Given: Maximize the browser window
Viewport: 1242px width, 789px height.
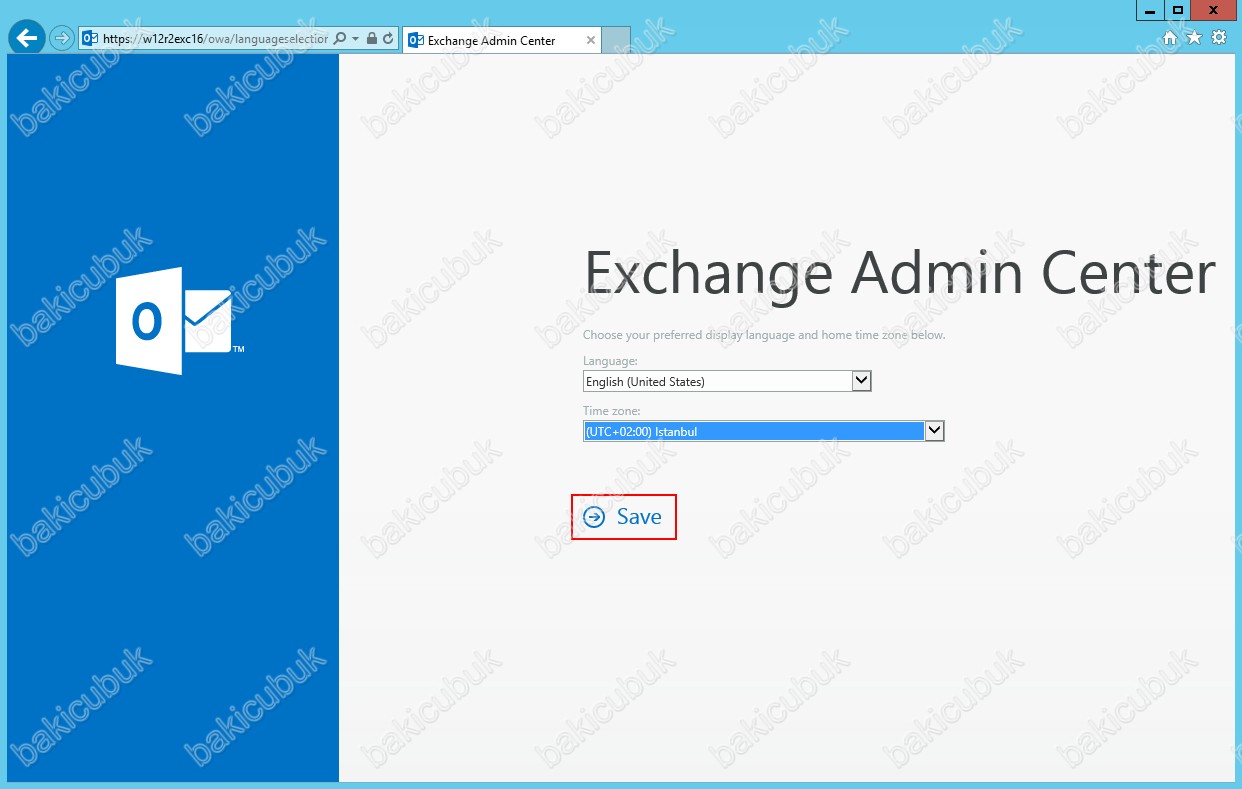Looking at the screenshot, I should (1179, 10).
